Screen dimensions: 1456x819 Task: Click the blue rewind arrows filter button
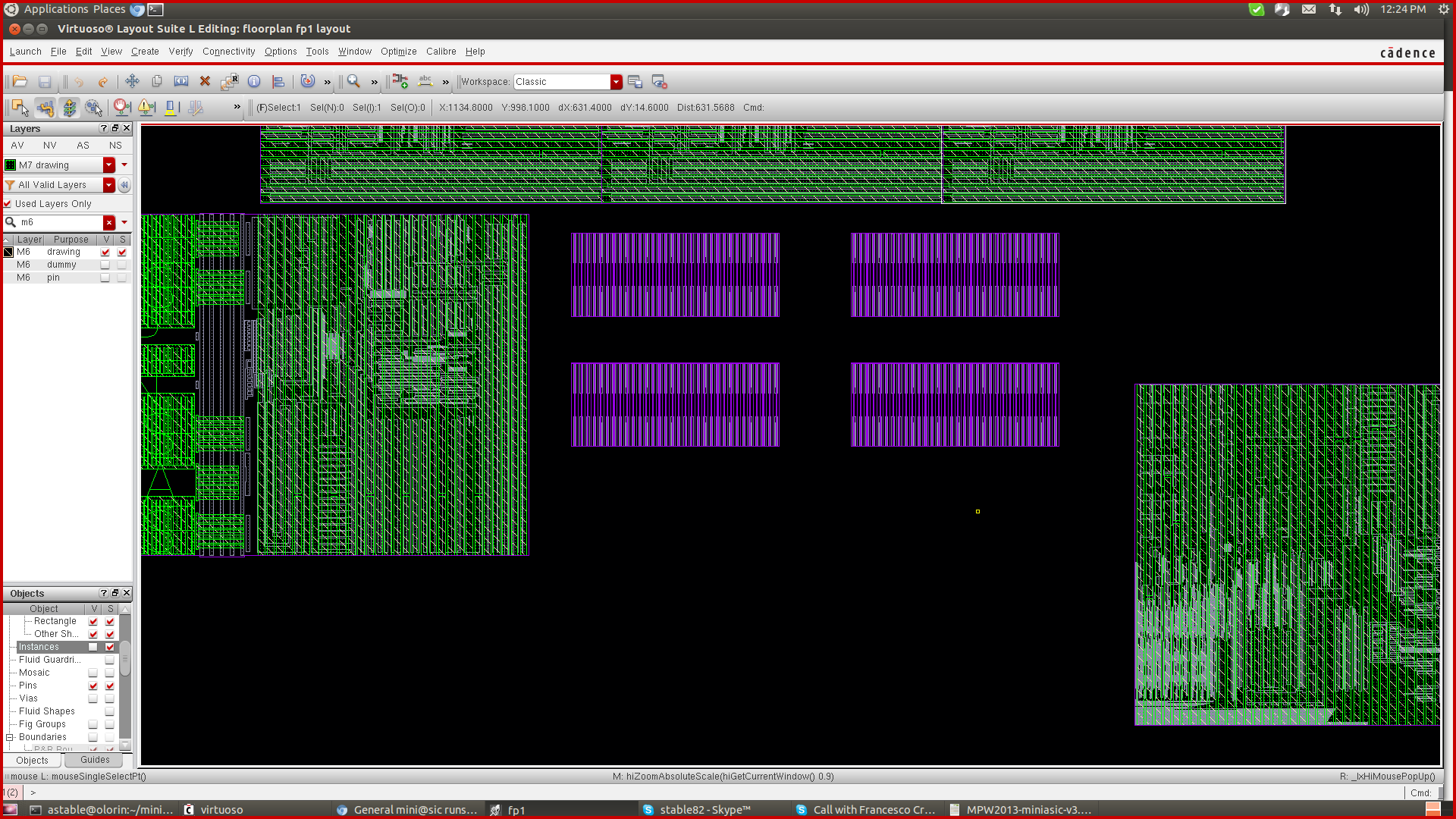click(124, 185)
